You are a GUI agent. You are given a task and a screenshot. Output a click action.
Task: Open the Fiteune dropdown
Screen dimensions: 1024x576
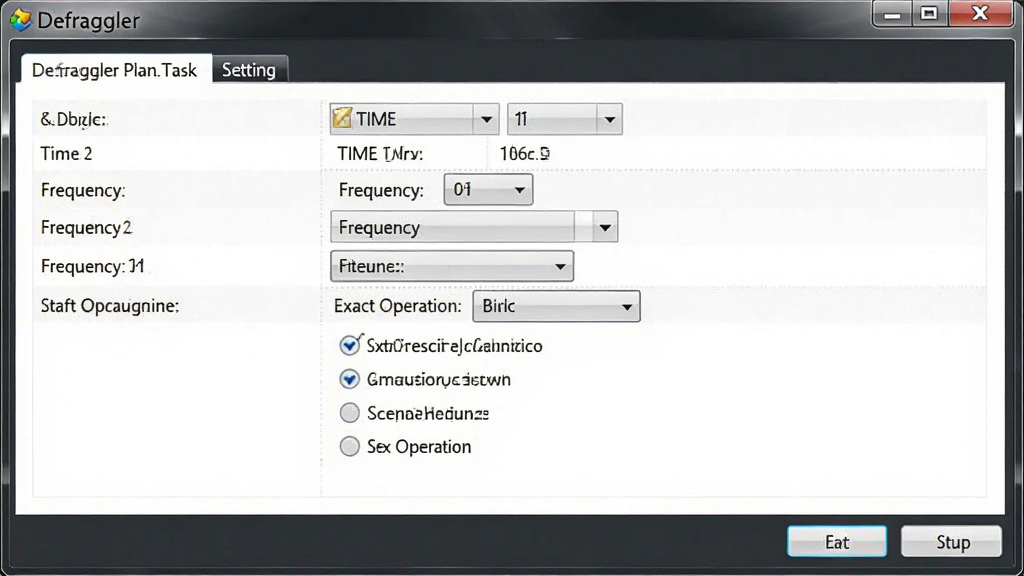[452, 266]
